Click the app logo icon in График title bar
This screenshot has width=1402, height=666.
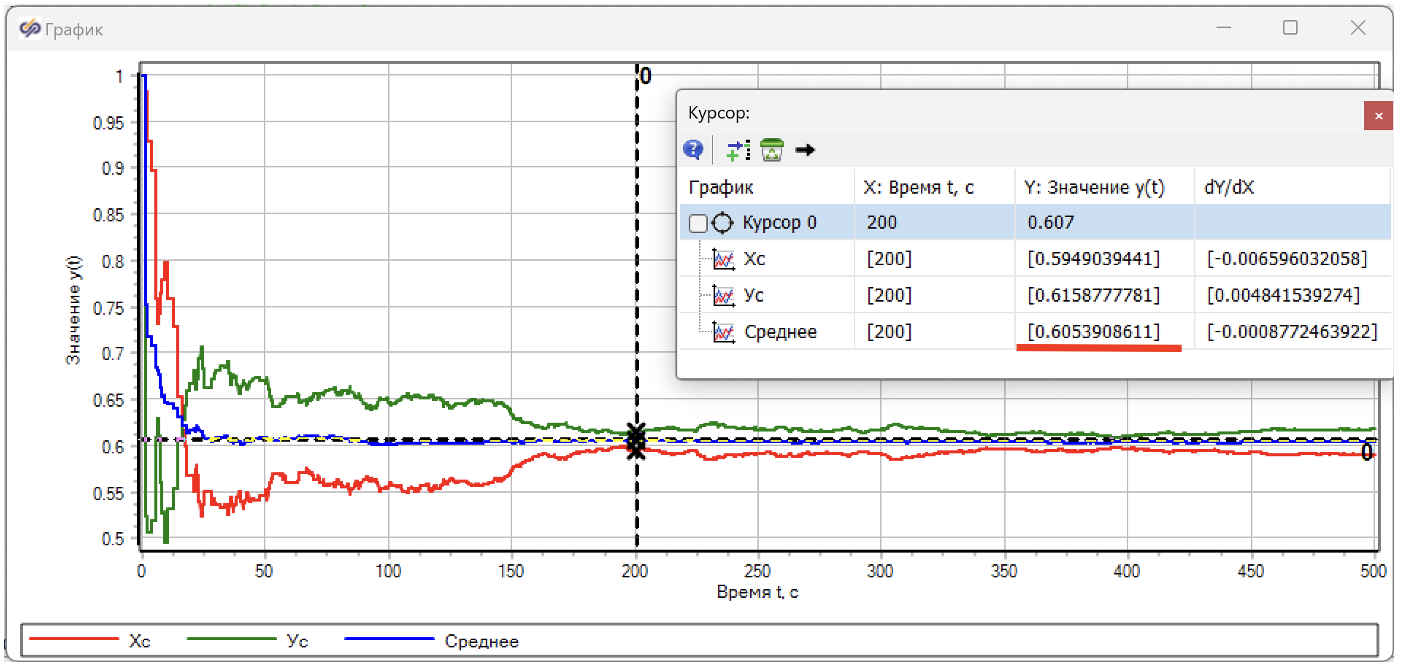[30, 29]
